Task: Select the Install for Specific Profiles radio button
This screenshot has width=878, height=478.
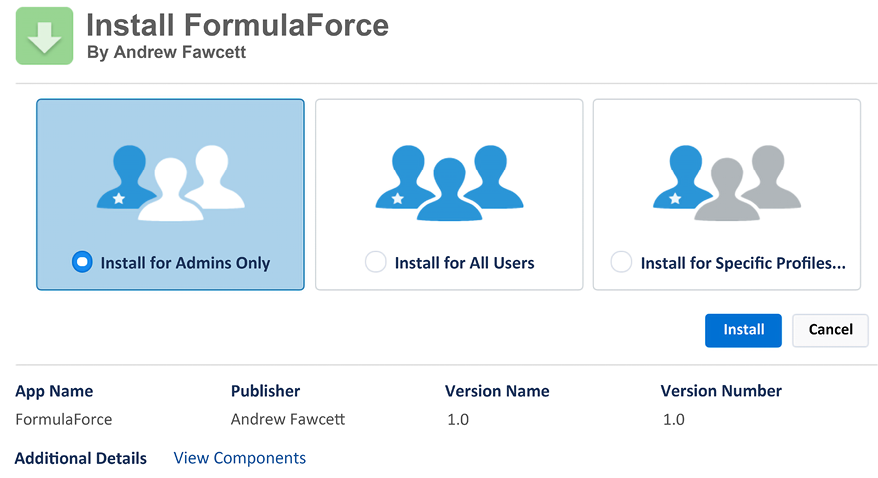Action: [x=621, y=262]
